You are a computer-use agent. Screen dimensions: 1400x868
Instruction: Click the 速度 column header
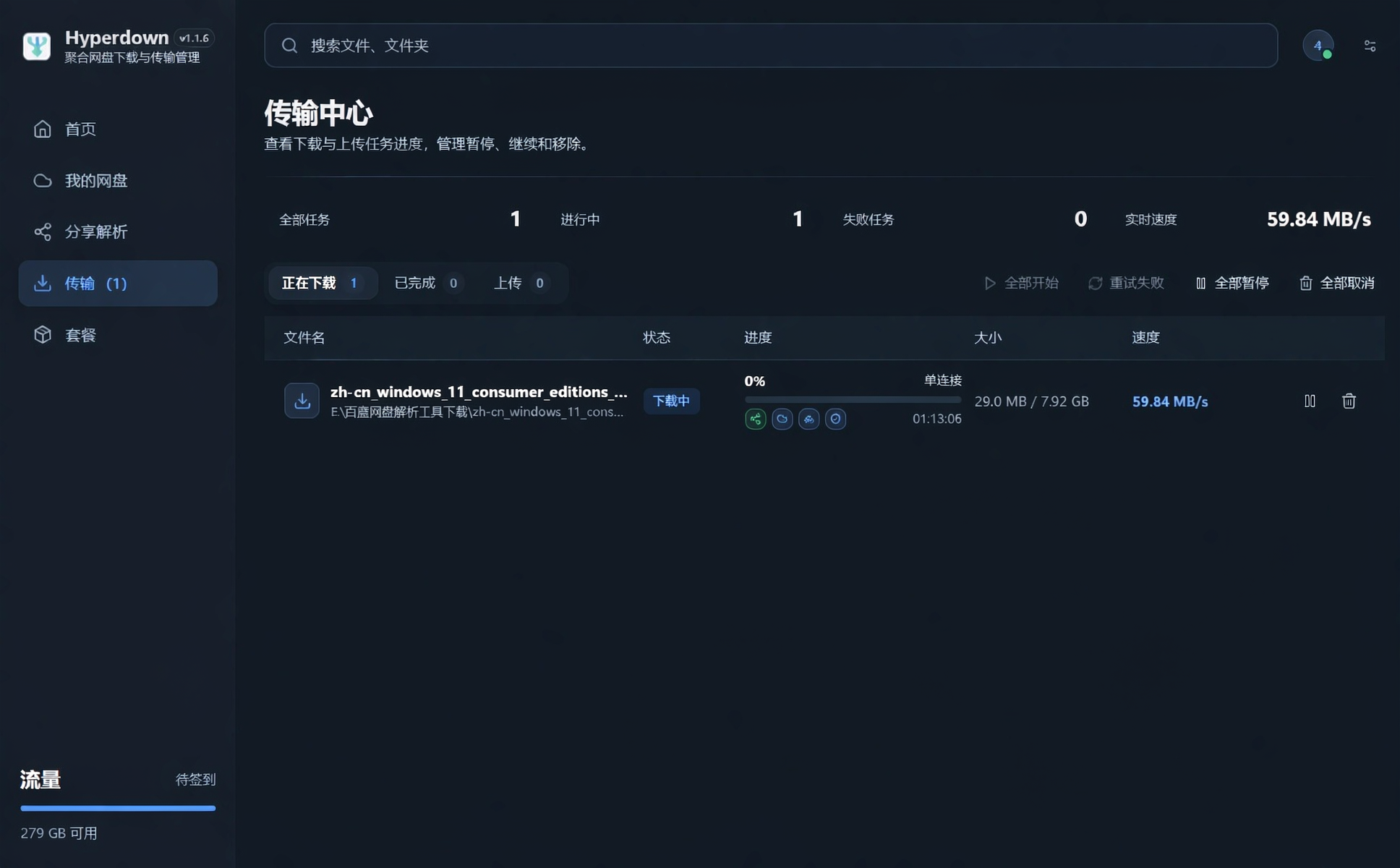(x=1145, y=338)
